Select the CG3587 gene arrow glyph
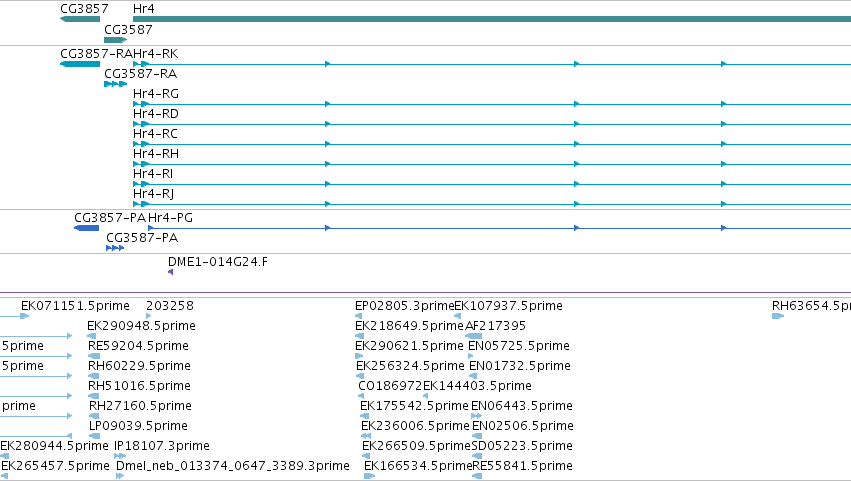851x481 pixels. [x=115, y=40]
